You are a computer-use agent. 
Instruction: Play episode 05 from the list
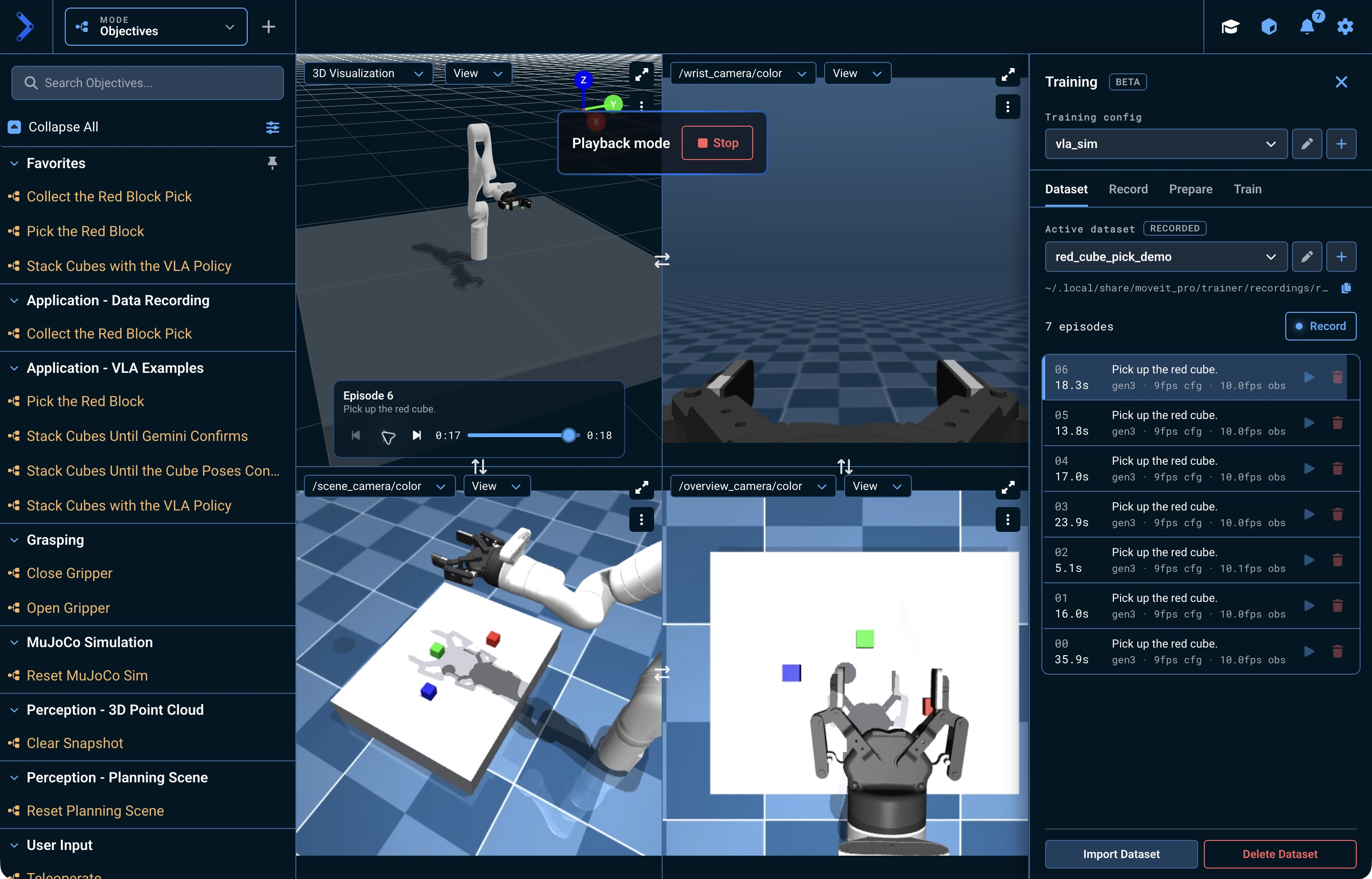(x=1309, y=423)
